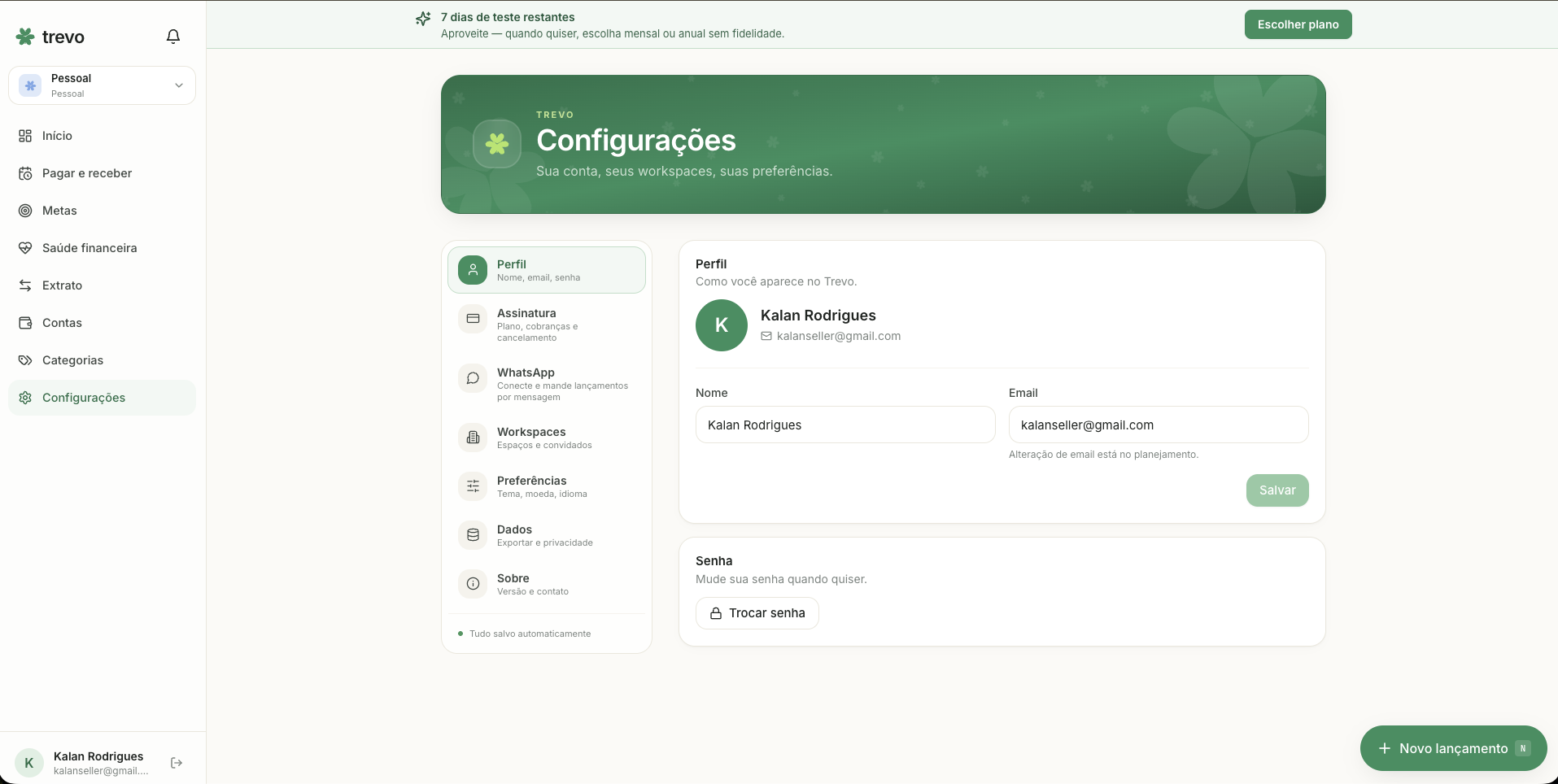Switch to the Dados settings tab

pyautogui.click(x=547, y=535)
